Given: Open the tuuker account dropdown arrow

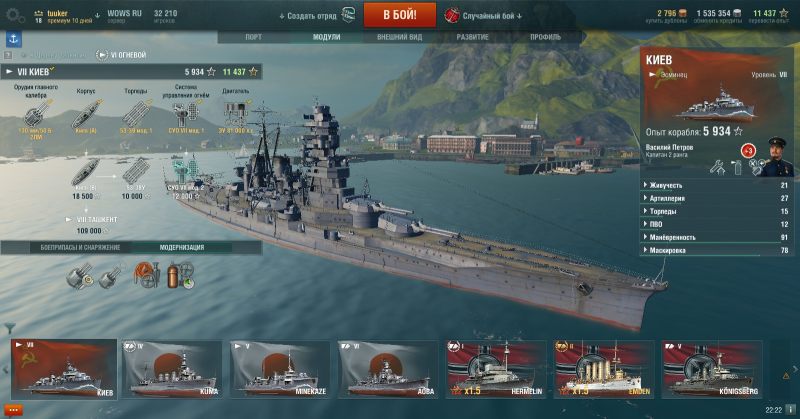Looking at the screenshot, I should [97, 16].
